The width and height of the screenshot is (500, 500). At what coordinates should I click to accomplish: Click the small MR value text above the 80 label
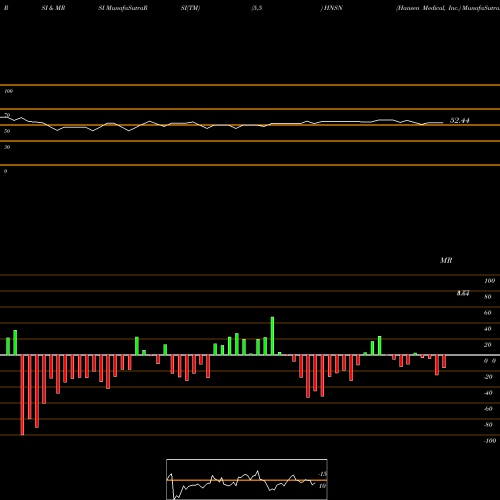(x=463, y=293)
